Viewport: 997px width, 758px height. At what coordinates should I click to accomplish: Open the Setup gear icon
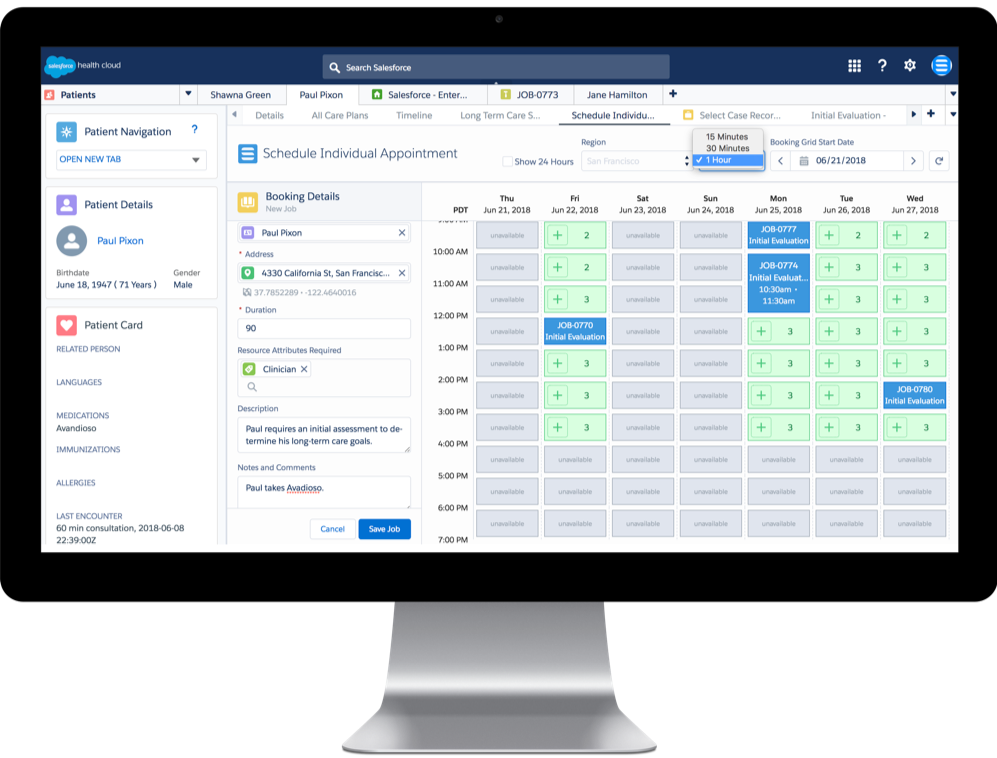tap(910, 65)
